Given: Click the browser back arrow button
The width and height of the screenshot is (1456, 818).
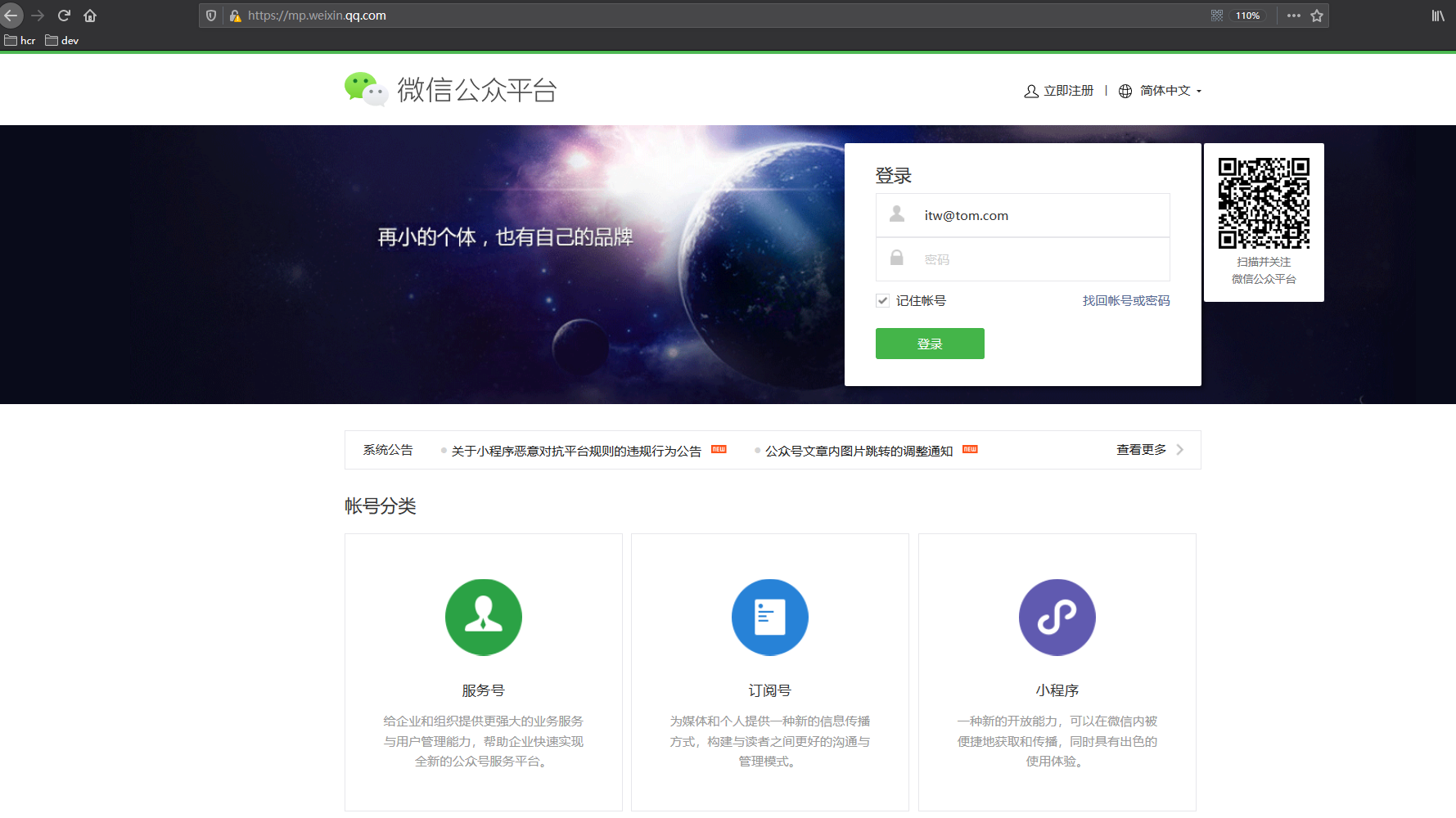Looking at the screenshot, I should (x=11, y=16).
